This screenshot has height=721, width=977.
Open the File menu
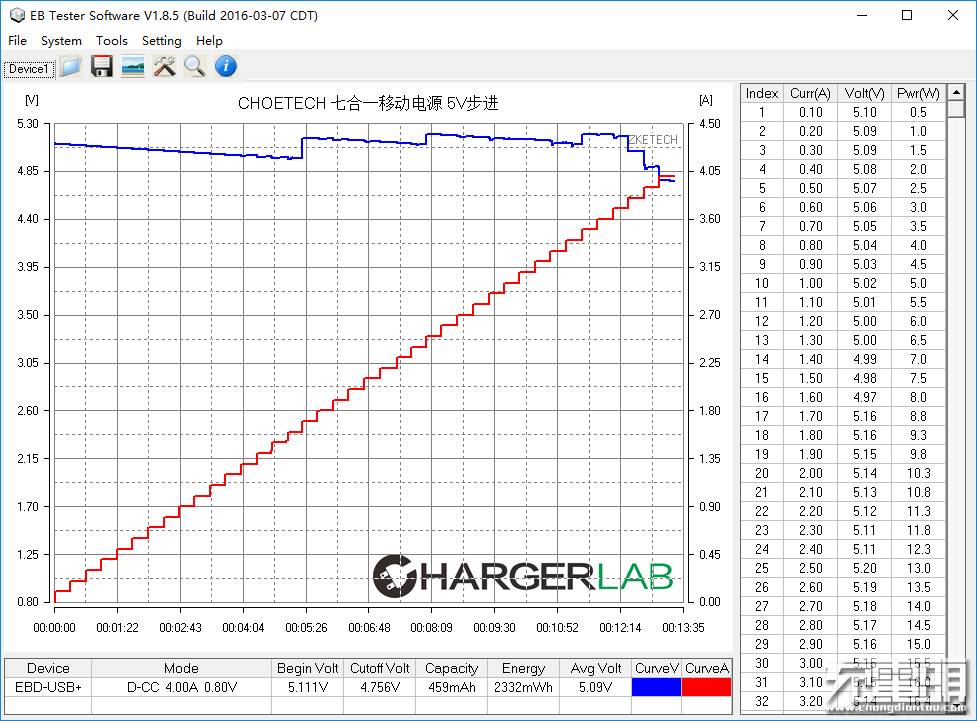pos(17,41)
